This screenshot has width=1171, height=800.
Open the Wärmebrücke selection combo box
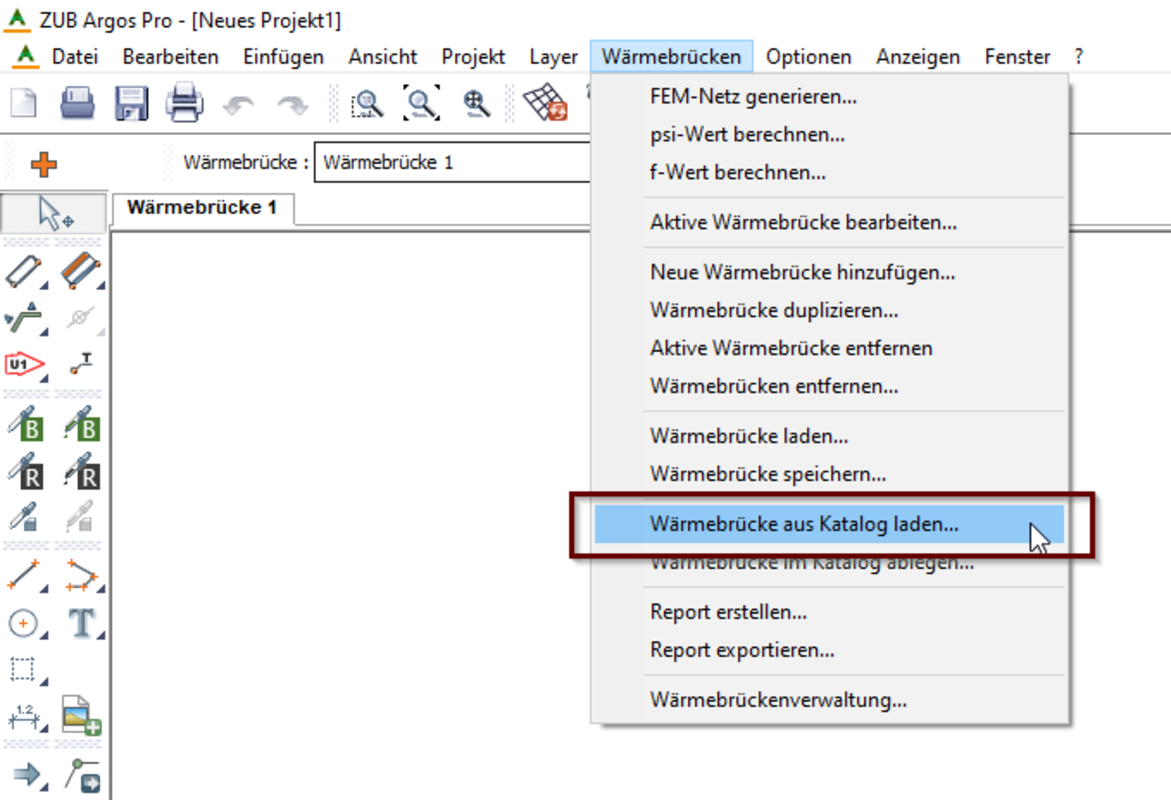pyautogui.click(x=452, y=162)
